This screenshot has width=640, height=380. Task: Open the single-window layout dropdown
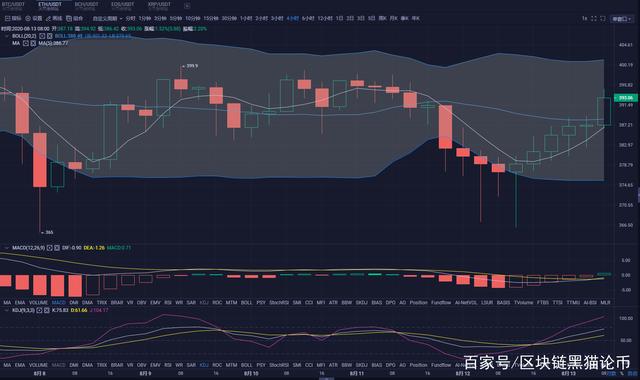621,19
